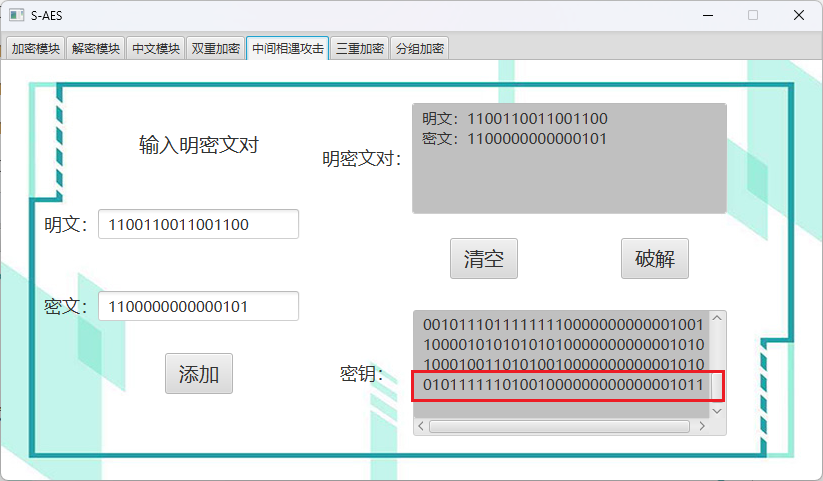Viewport: 823px width, 481px height.
Task: Click right arrow on the horizontal key scrollbar
Action: click(702, 426)
